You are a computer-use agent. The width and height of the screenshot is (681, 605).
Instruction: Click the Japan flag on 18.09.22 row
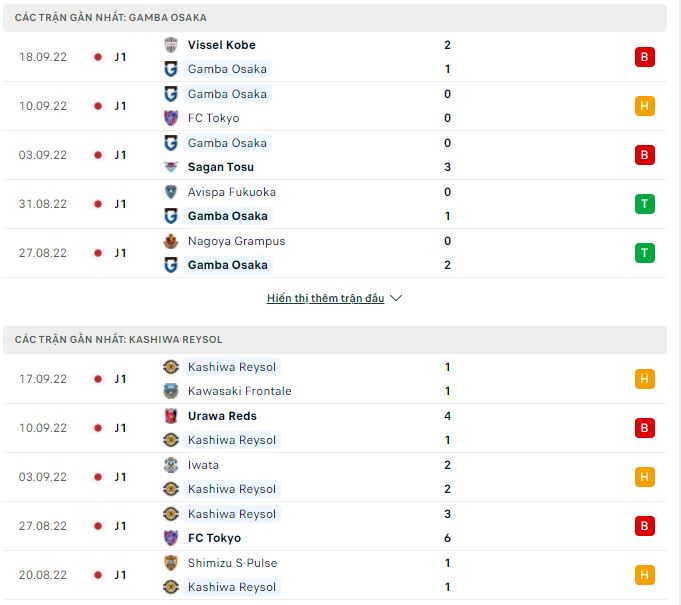coord(97,57)
